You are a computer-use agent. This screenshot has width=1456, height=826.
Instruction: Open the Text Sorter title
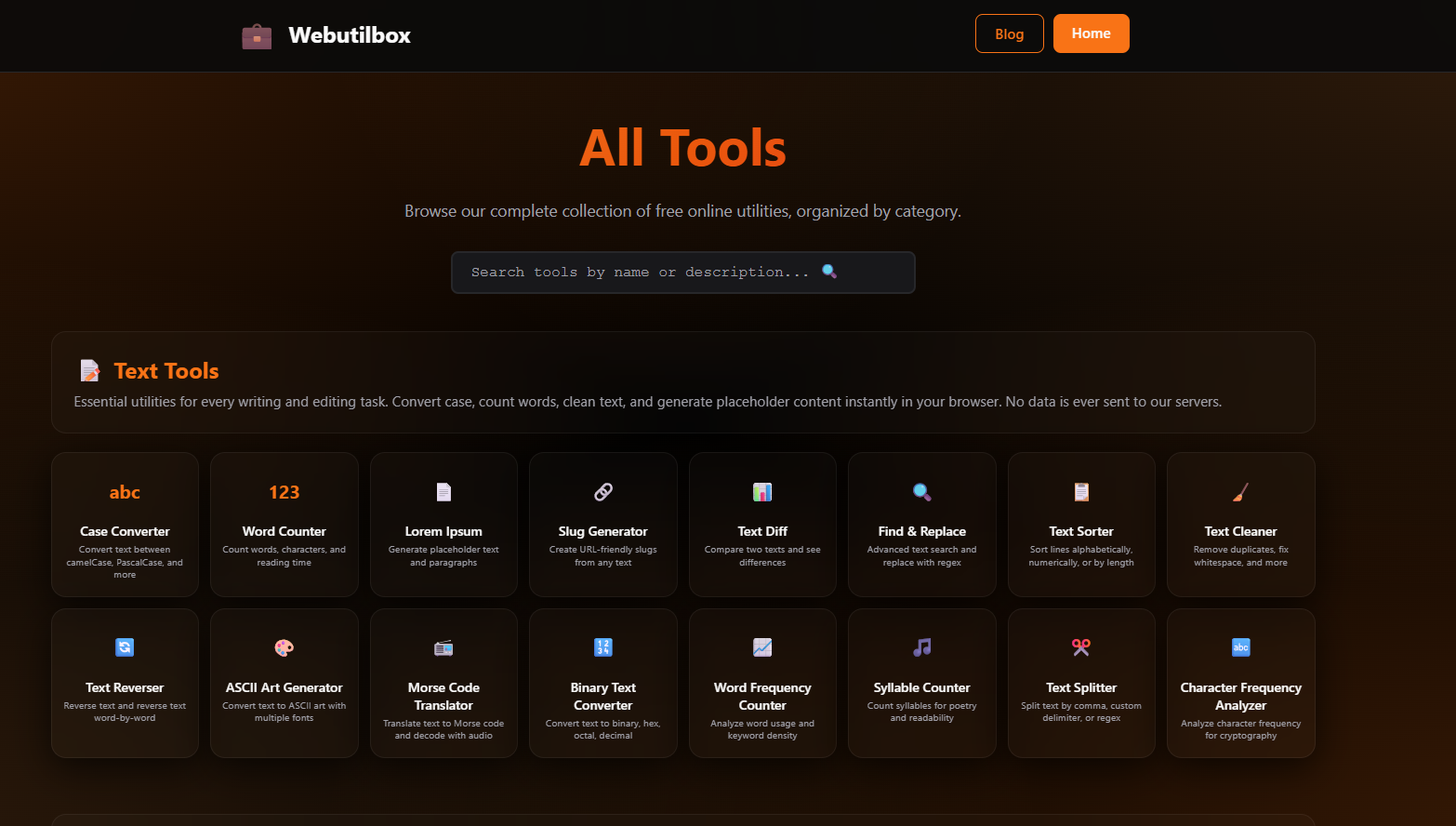coord(1081,531)
